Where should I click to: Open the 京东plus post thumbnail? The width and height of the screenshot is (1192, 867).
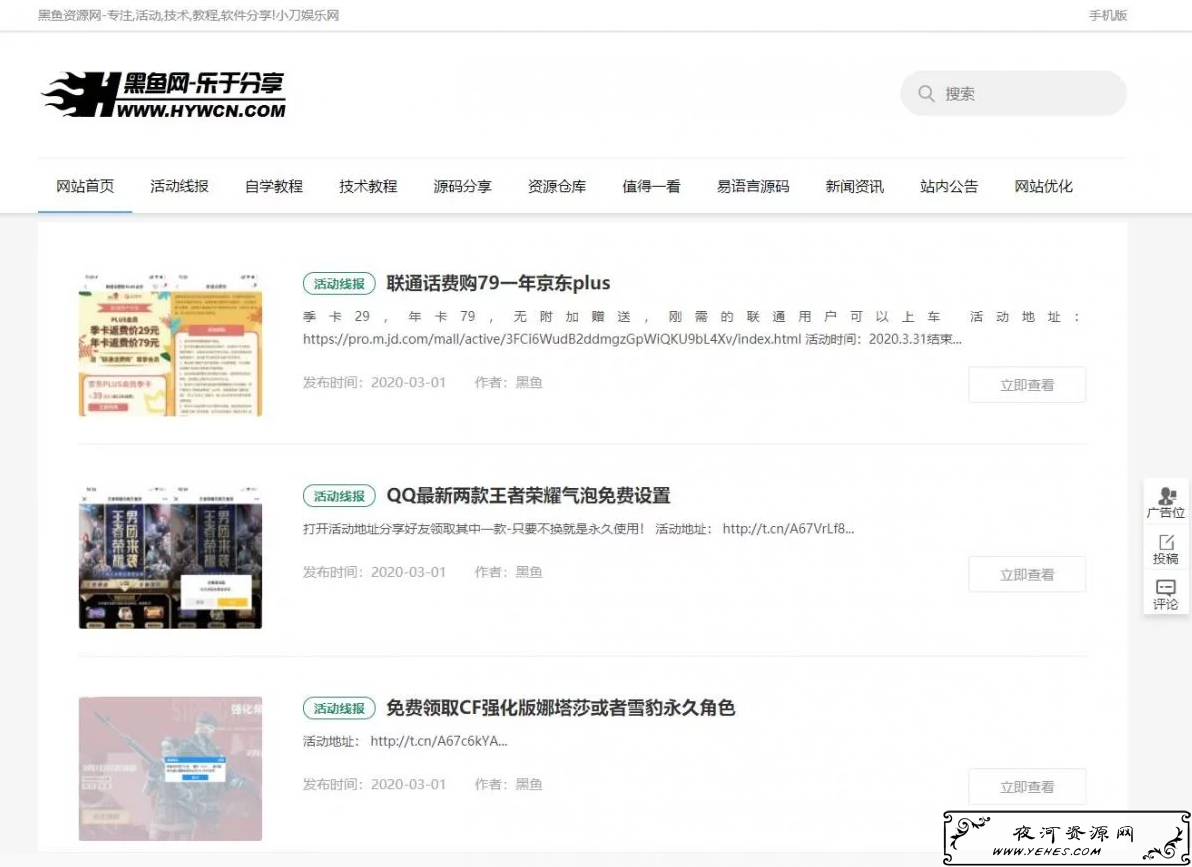coord(170,345)
